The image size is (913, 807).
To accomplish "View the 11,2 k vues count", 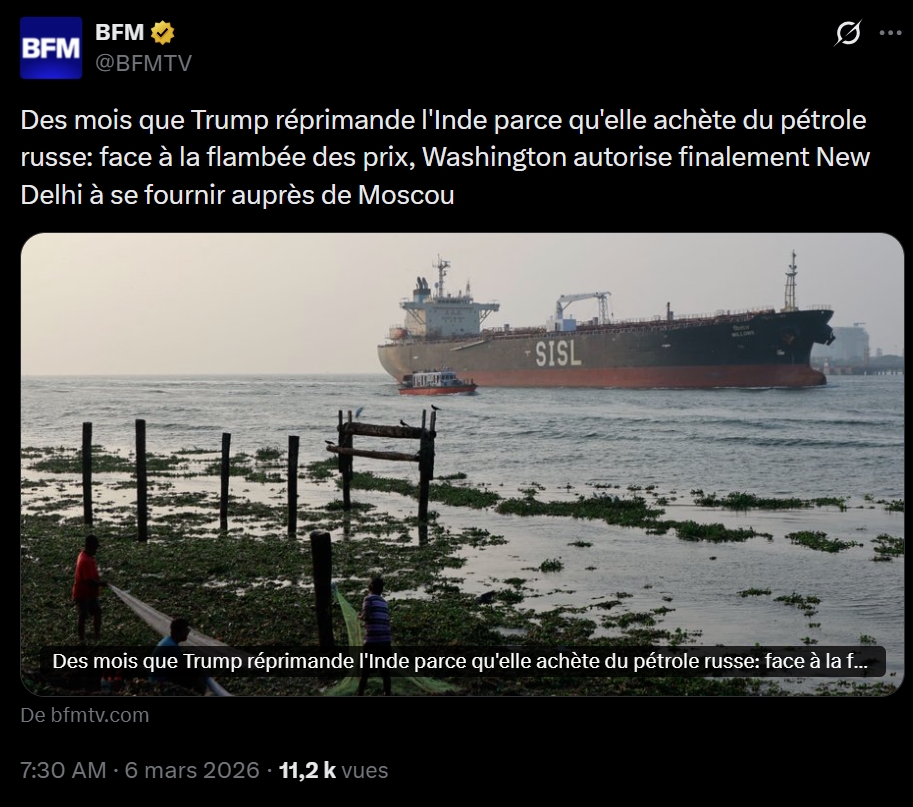I will tap(334, 770).
